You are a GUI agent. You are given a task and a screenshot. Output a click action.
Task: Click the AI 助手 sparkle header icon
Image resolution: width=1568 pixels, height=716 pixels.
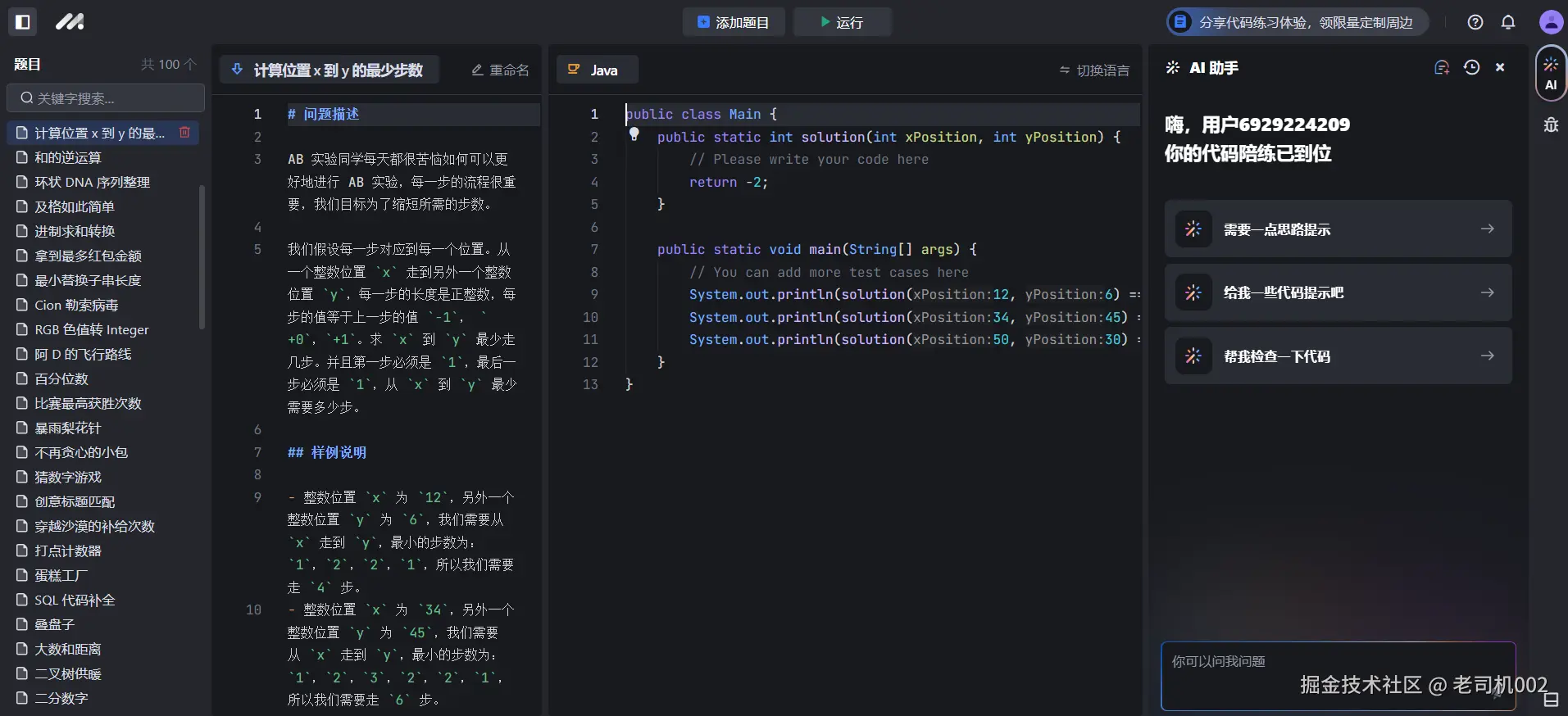coord(1173,67)
